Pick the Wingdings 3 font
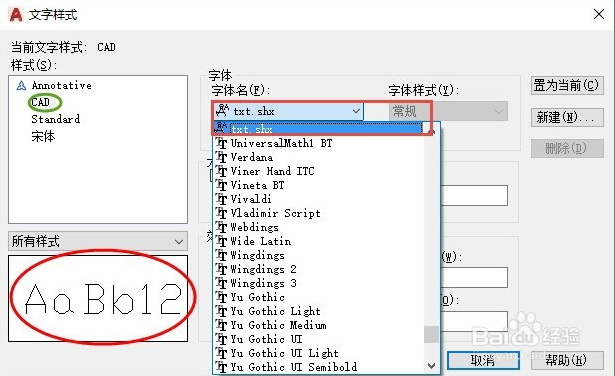Image resolution: width=615 pixels, height=376 pixels. coord(263,283)
